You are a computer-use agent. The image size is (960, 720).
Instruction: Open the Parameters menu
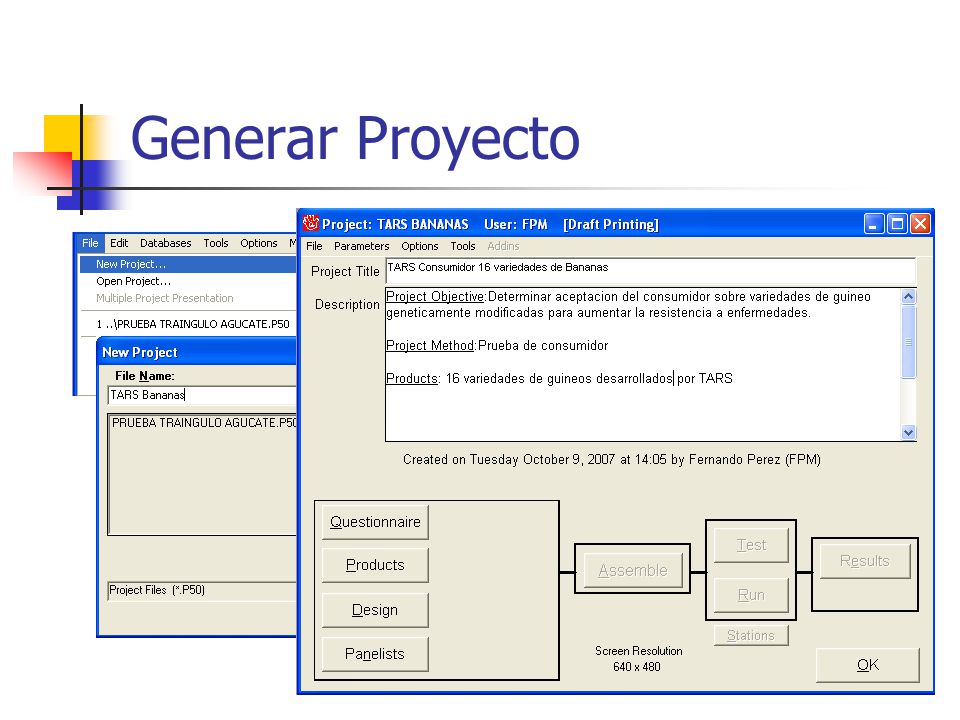click(361, 246)
